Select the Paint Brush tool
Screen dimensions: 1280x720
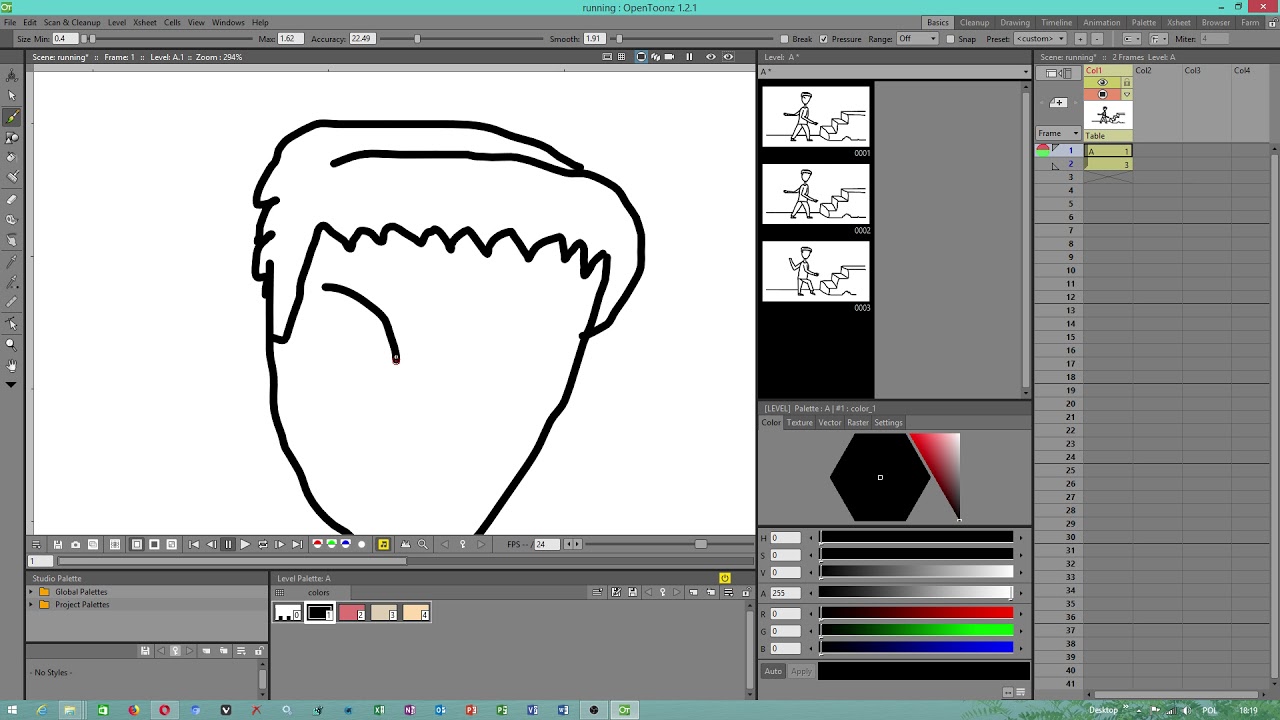11,178
